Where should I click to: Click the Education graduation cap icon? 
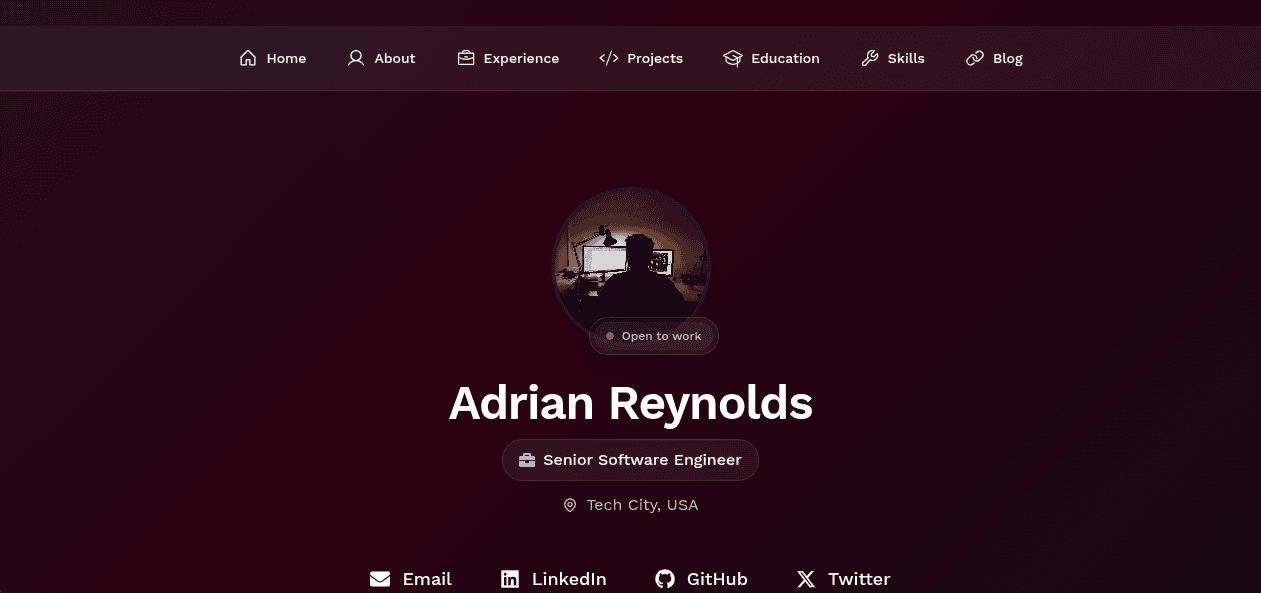(x=733, y=58)
